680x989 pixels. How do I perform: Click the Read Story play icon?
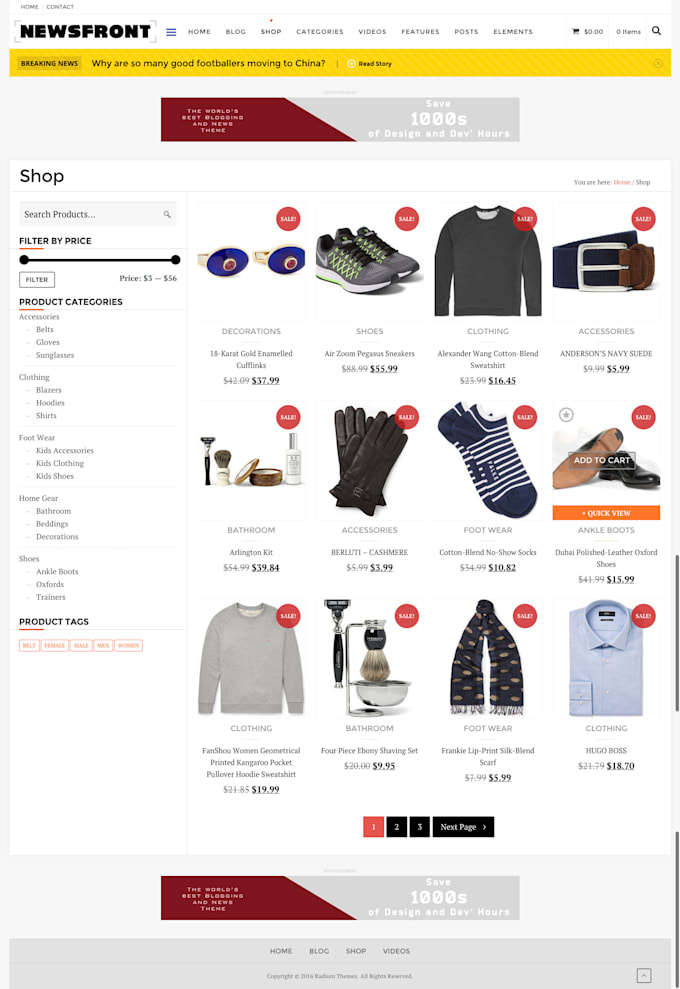tap(351, 64)
